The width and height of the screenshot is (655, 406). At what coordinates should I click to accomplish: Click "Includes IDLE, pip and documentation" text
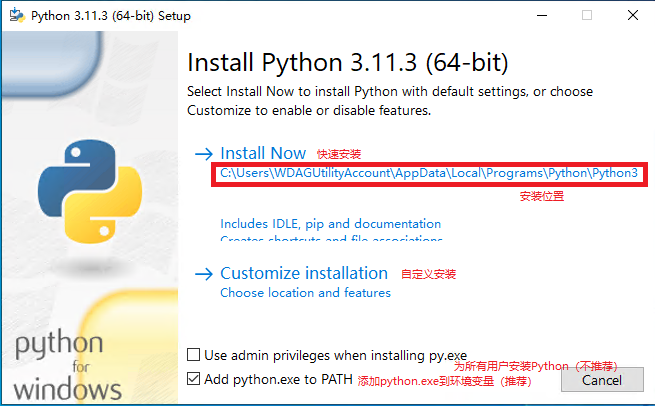pos(330,224)
